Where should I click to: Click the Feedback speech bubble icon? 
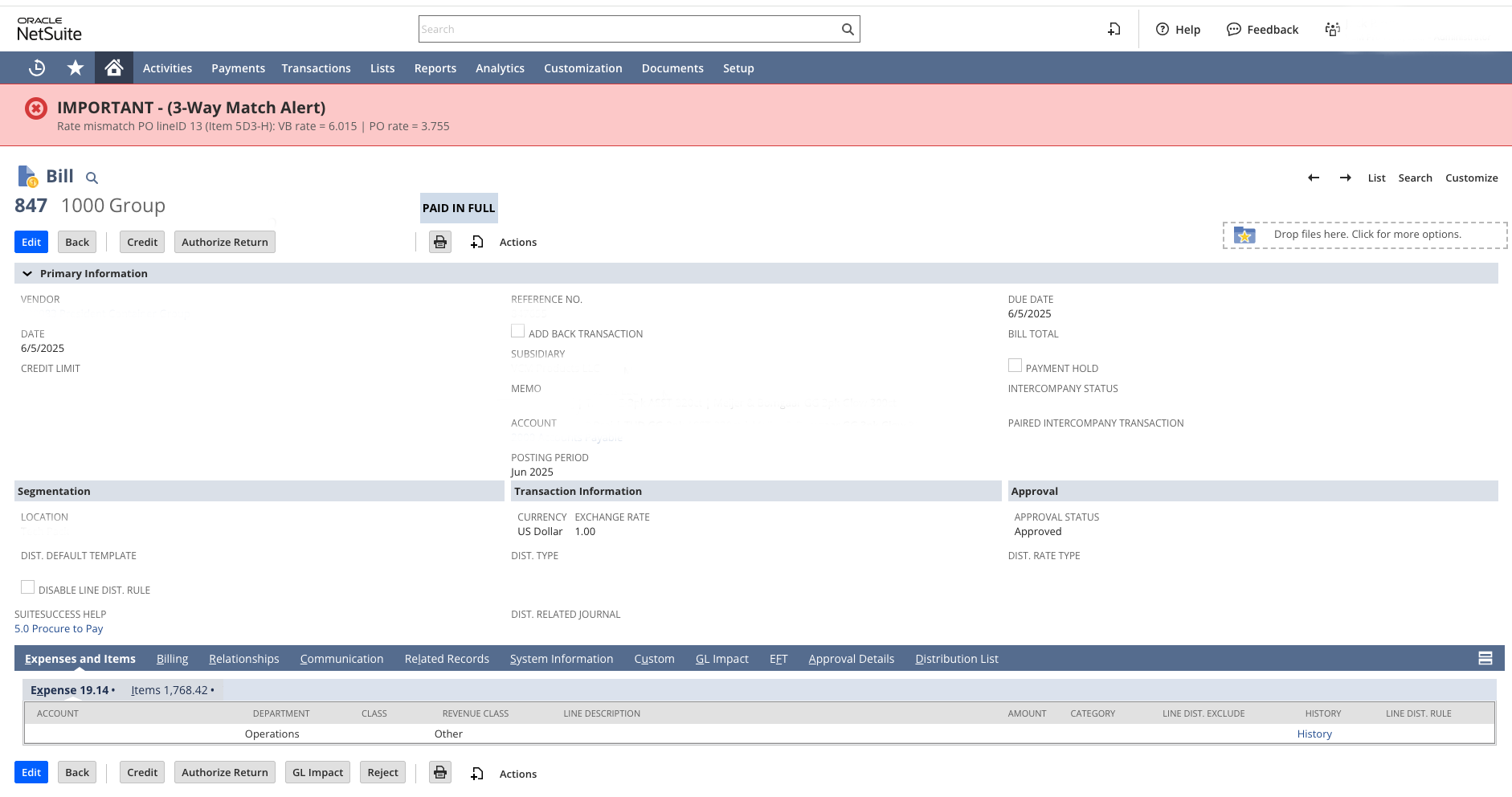tap(1234, 30)
